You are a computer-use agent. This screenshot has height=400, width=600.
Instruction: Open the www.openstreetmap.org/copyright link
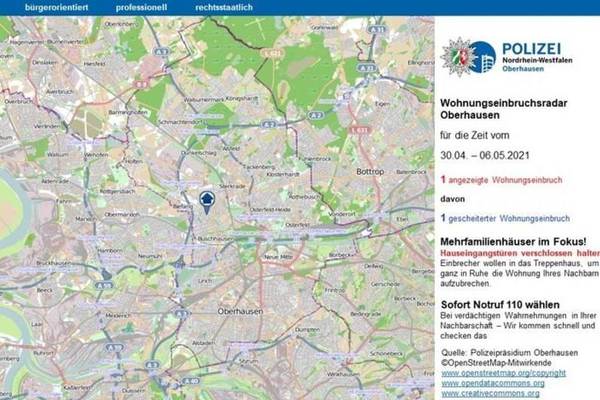(503, 373)
